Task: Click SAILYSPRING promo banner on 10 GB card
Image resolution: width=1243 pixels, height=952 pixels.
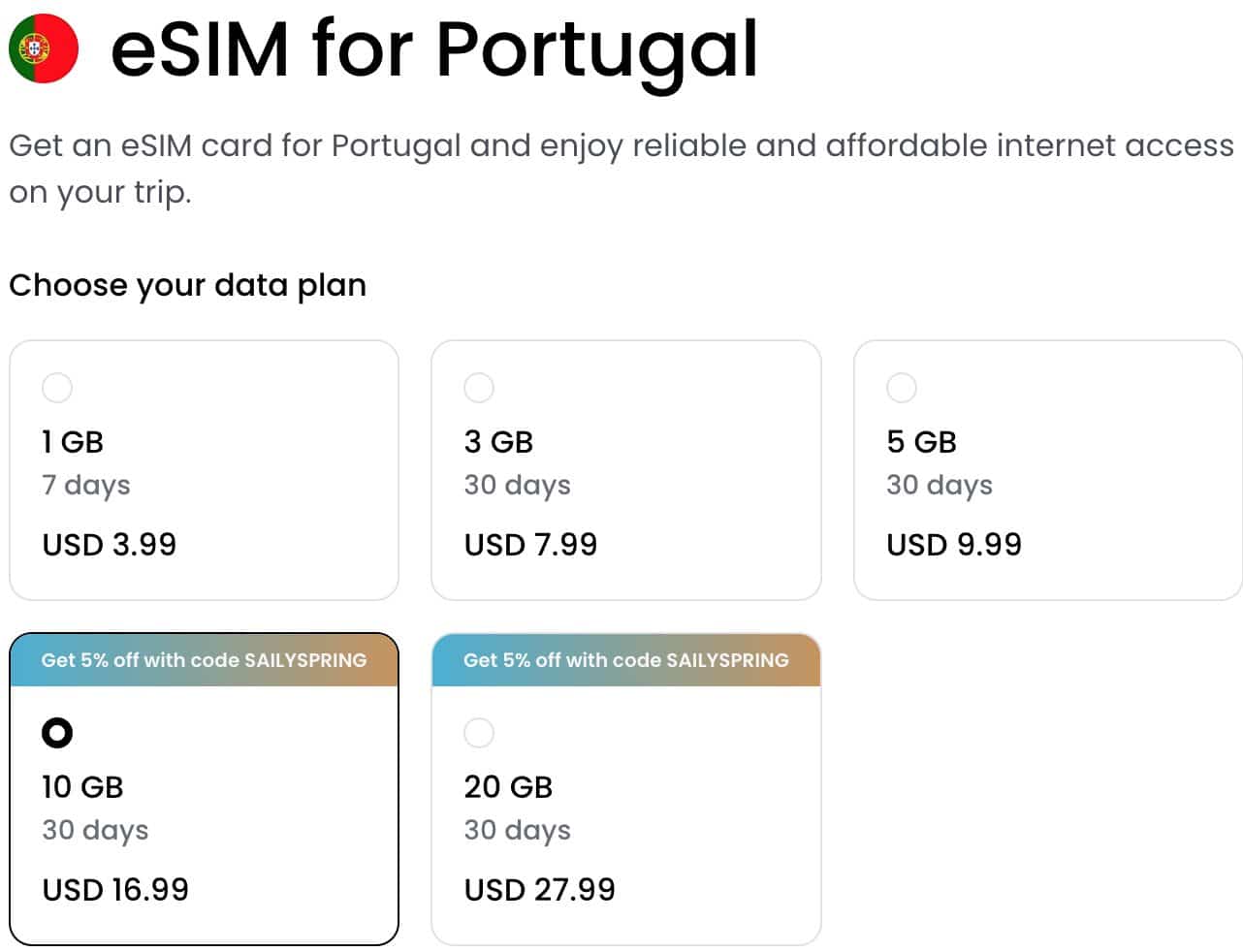Action: coord(204,660)
